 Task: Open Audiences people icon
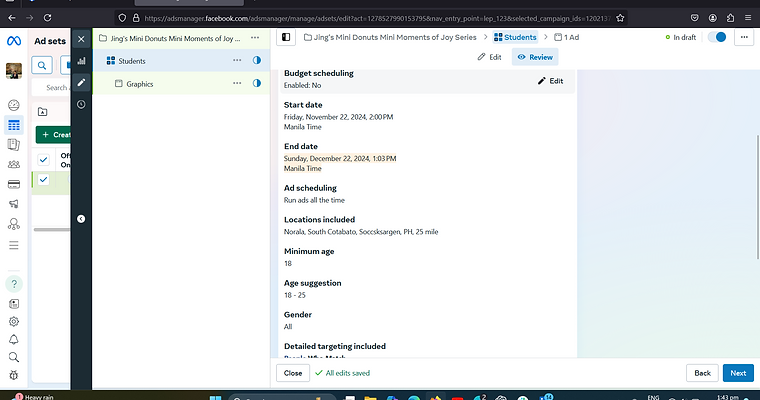(x=14, y=164)
